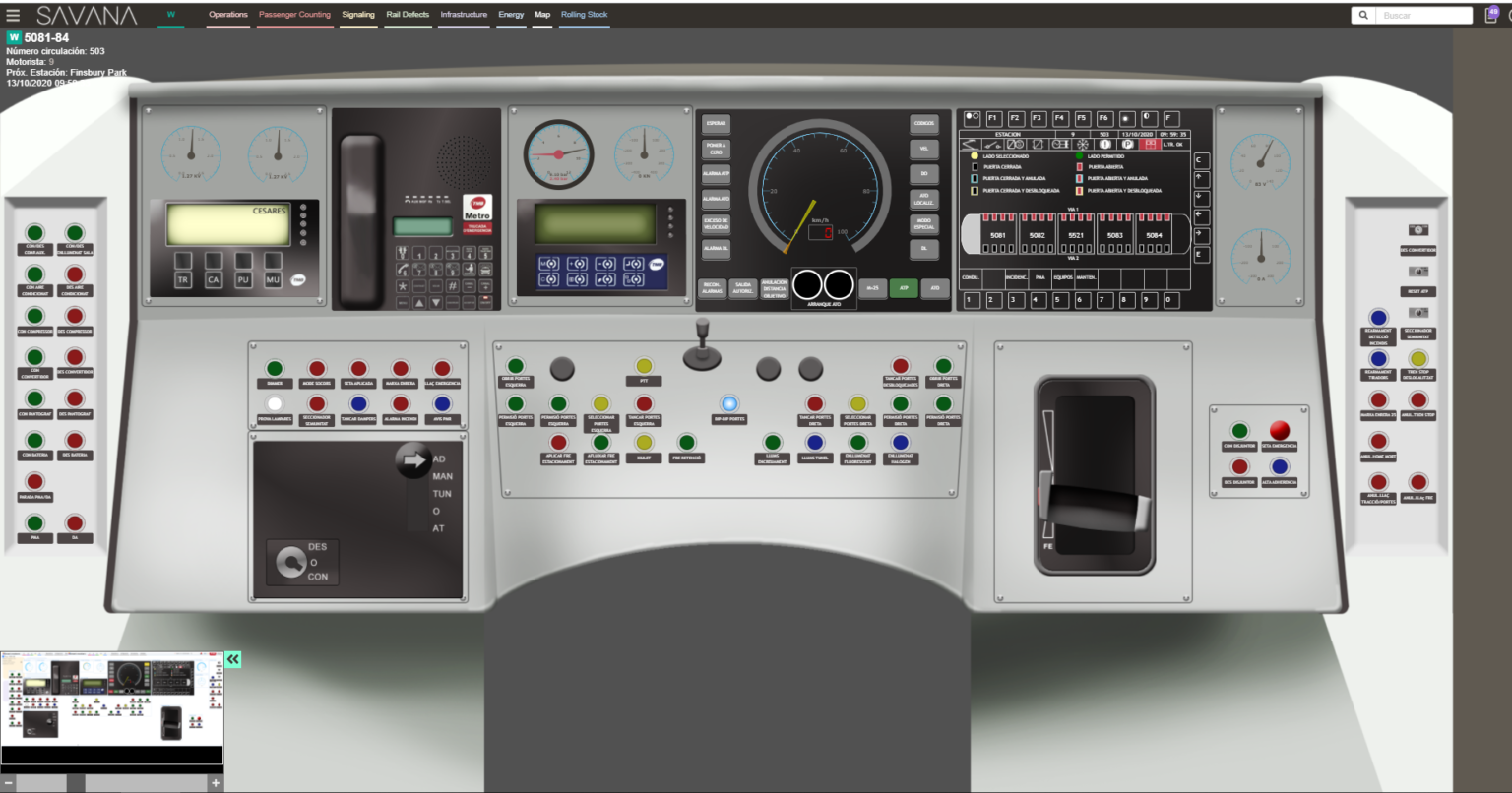Switch to the Signaling tab
This screenshot has width=1512, height=793.
point(358,15)
